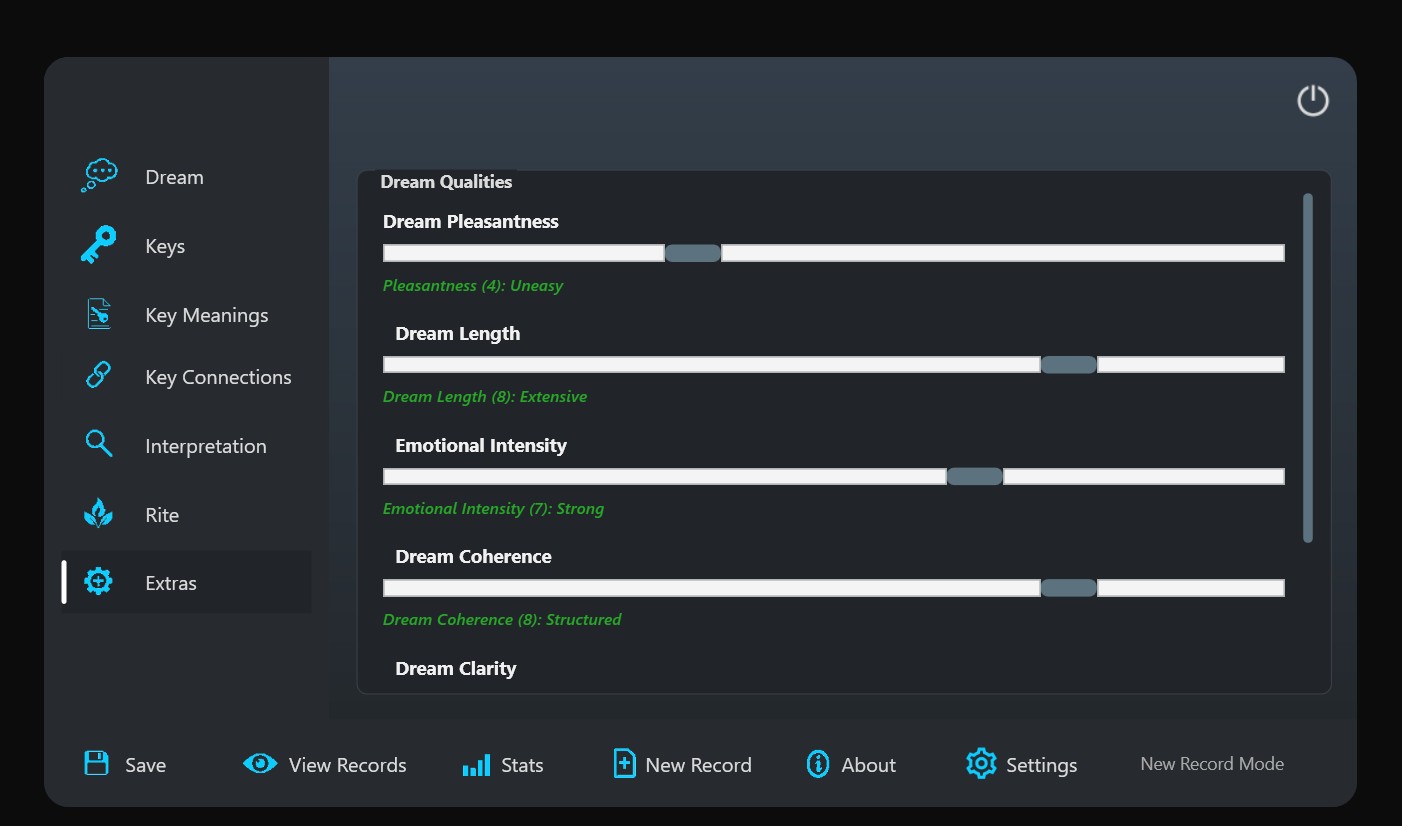Click the Save floppy disk icon
This screenshot has width=1402, height=826.
[x=96, y=764]
